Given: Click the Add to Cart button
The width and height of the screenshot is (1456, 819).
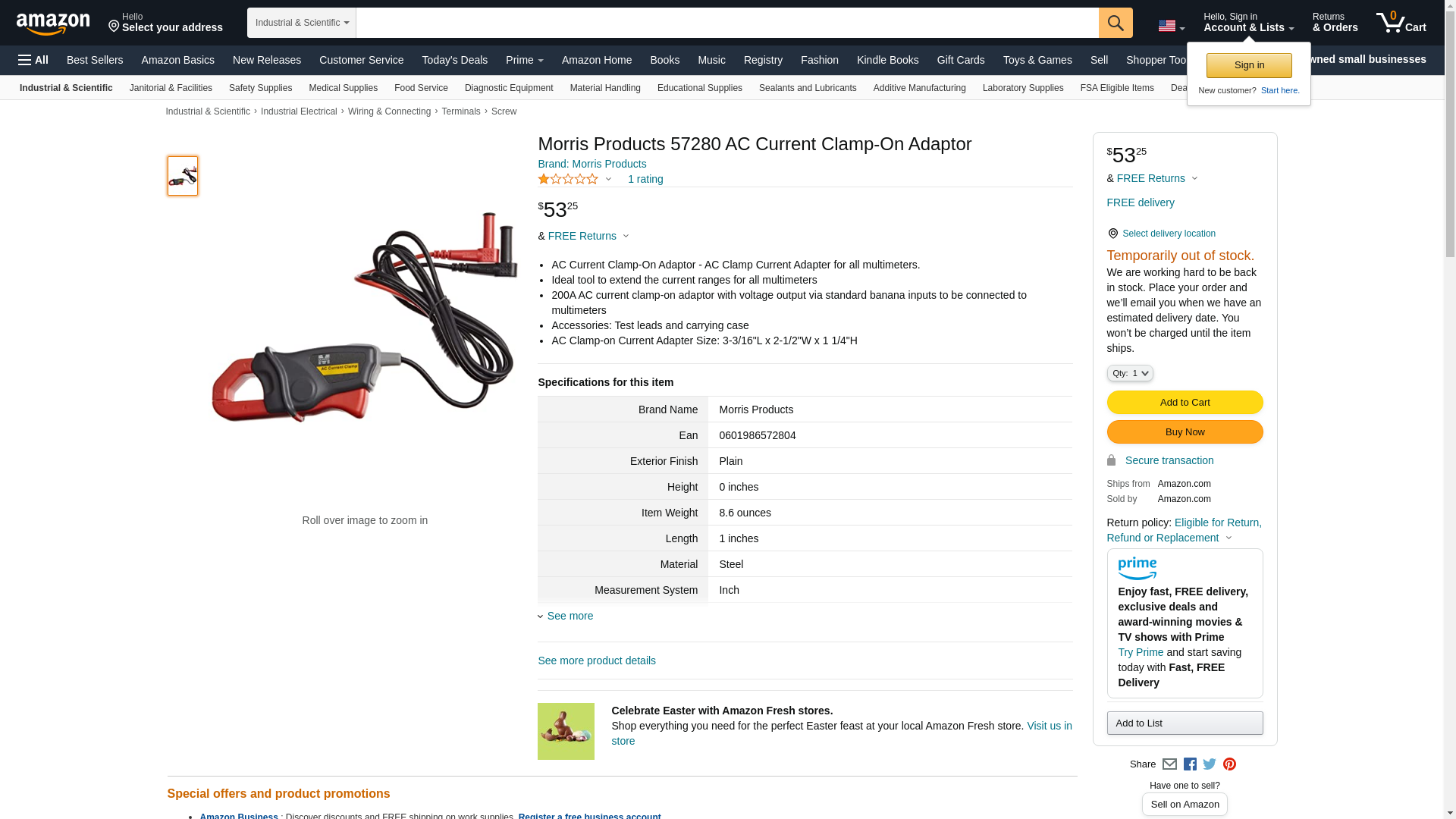Looking at the screenshot, I should tap(1185, 403).
